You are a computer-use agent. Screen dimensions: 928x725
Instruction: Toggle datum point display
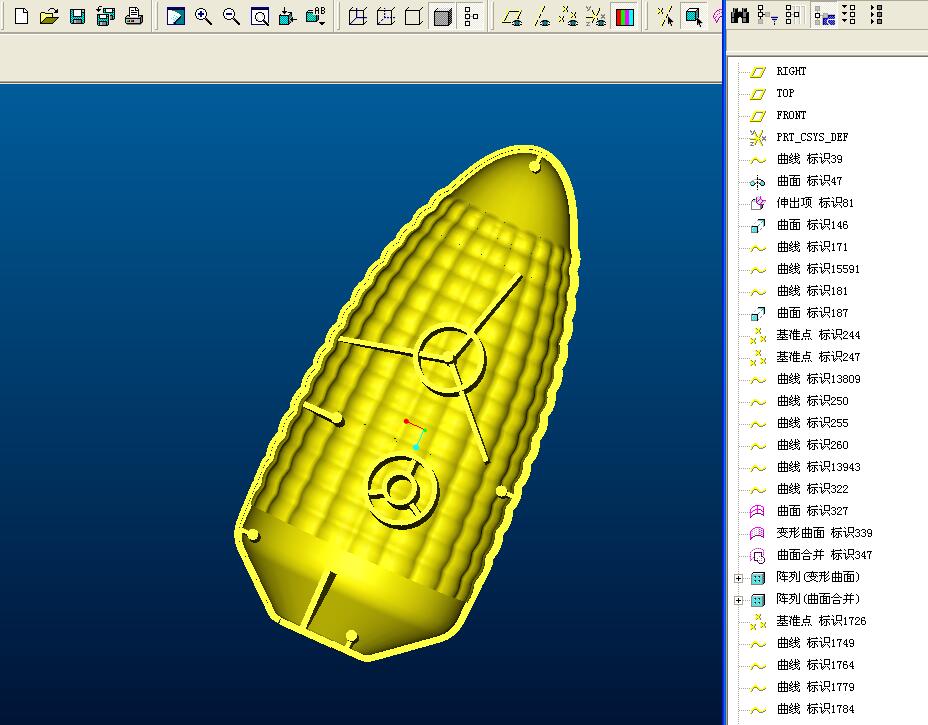tap(569, 16)
